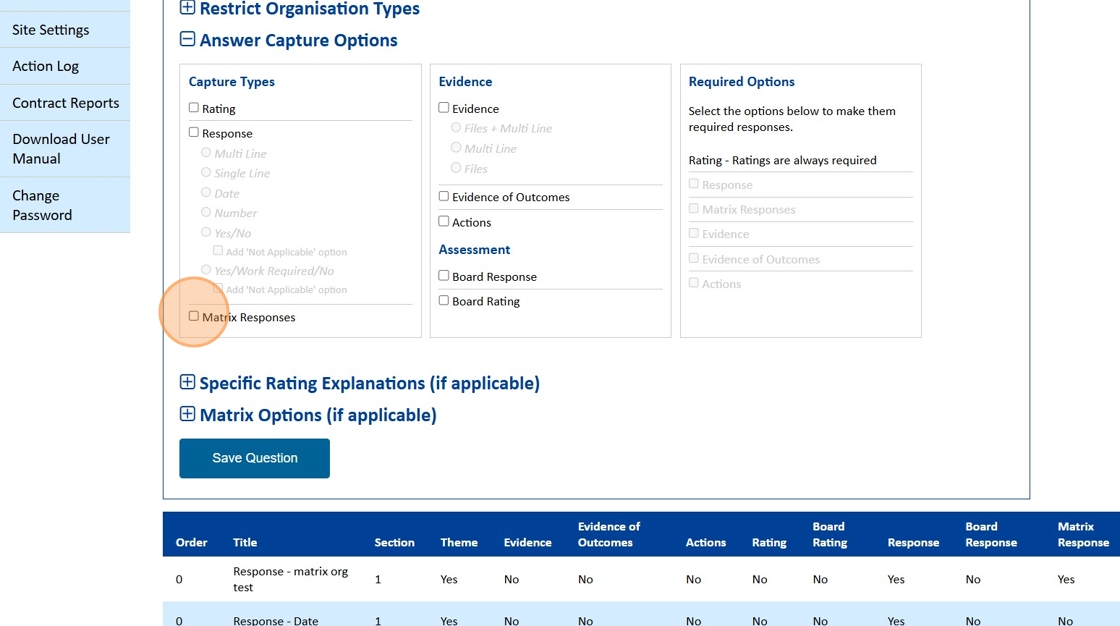Go to Contract Reports

65,103
